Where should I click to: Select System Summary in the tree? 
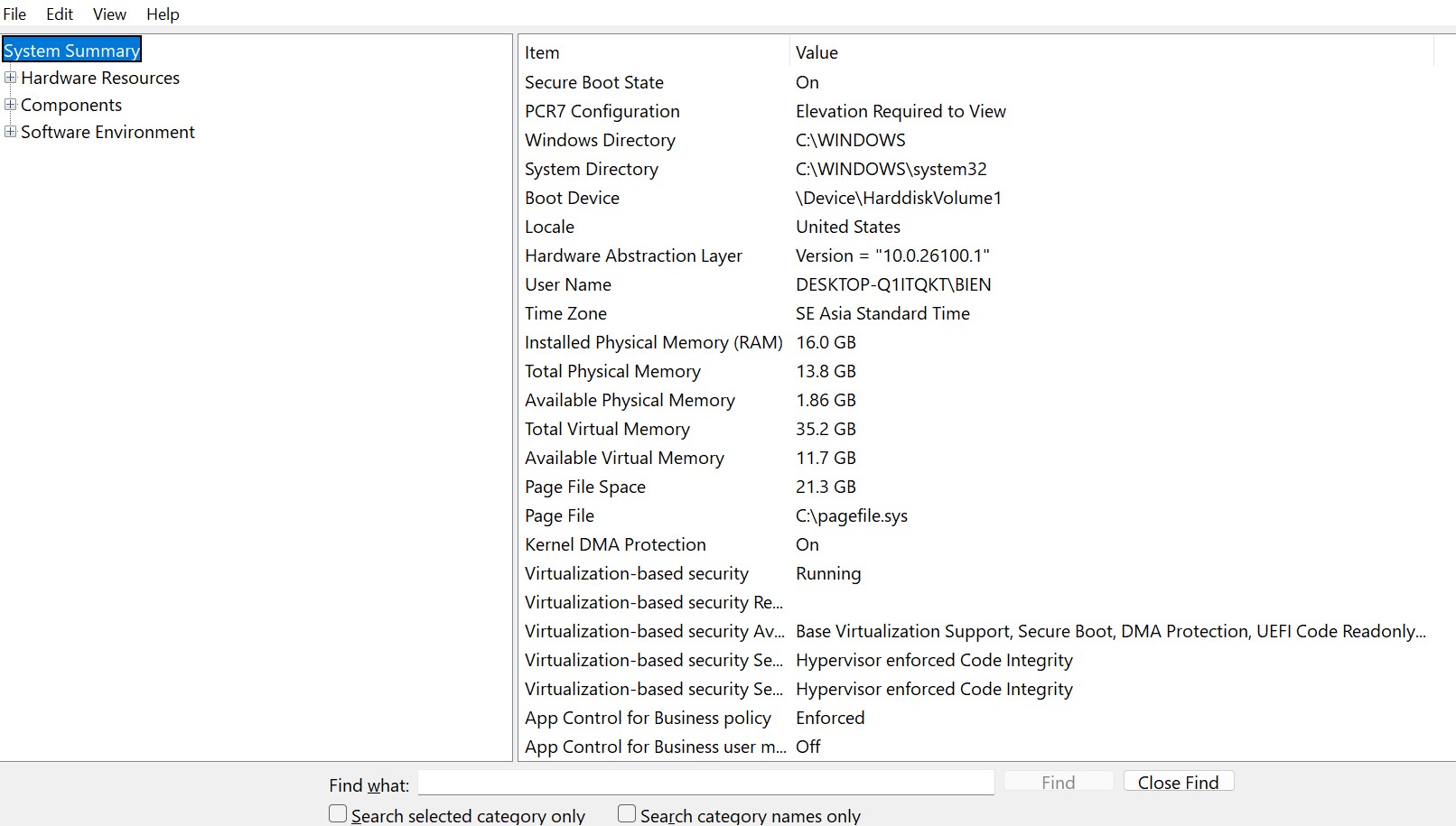pos(71,51)
